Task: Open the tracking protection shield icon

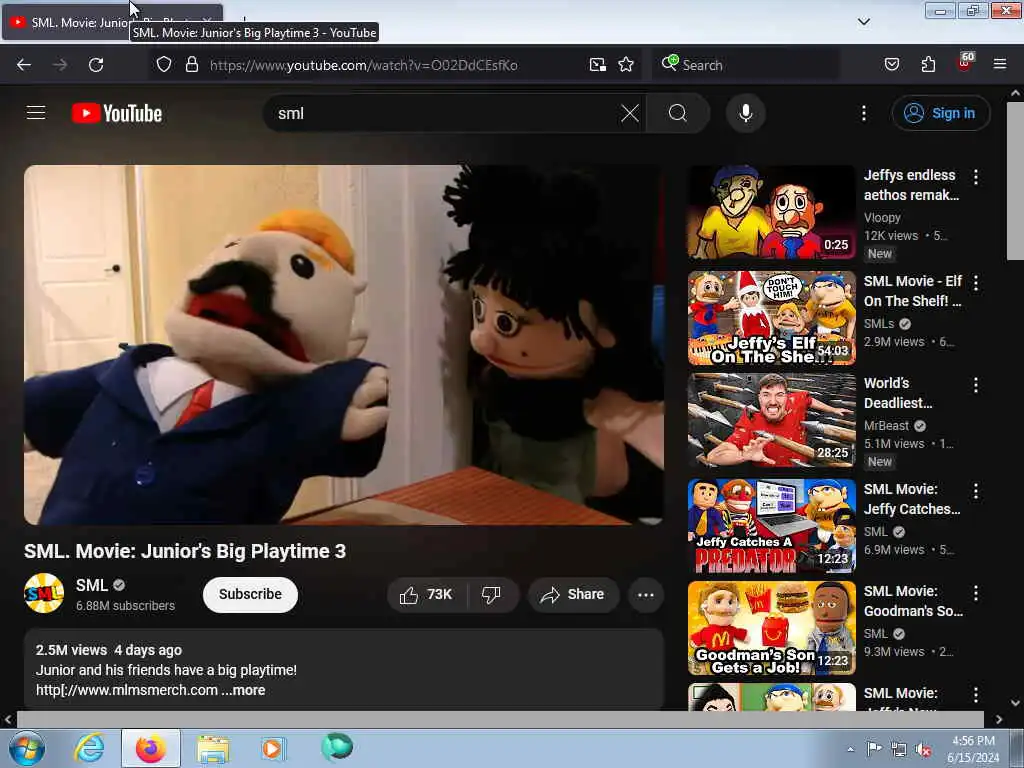Action: click(164, 65)
